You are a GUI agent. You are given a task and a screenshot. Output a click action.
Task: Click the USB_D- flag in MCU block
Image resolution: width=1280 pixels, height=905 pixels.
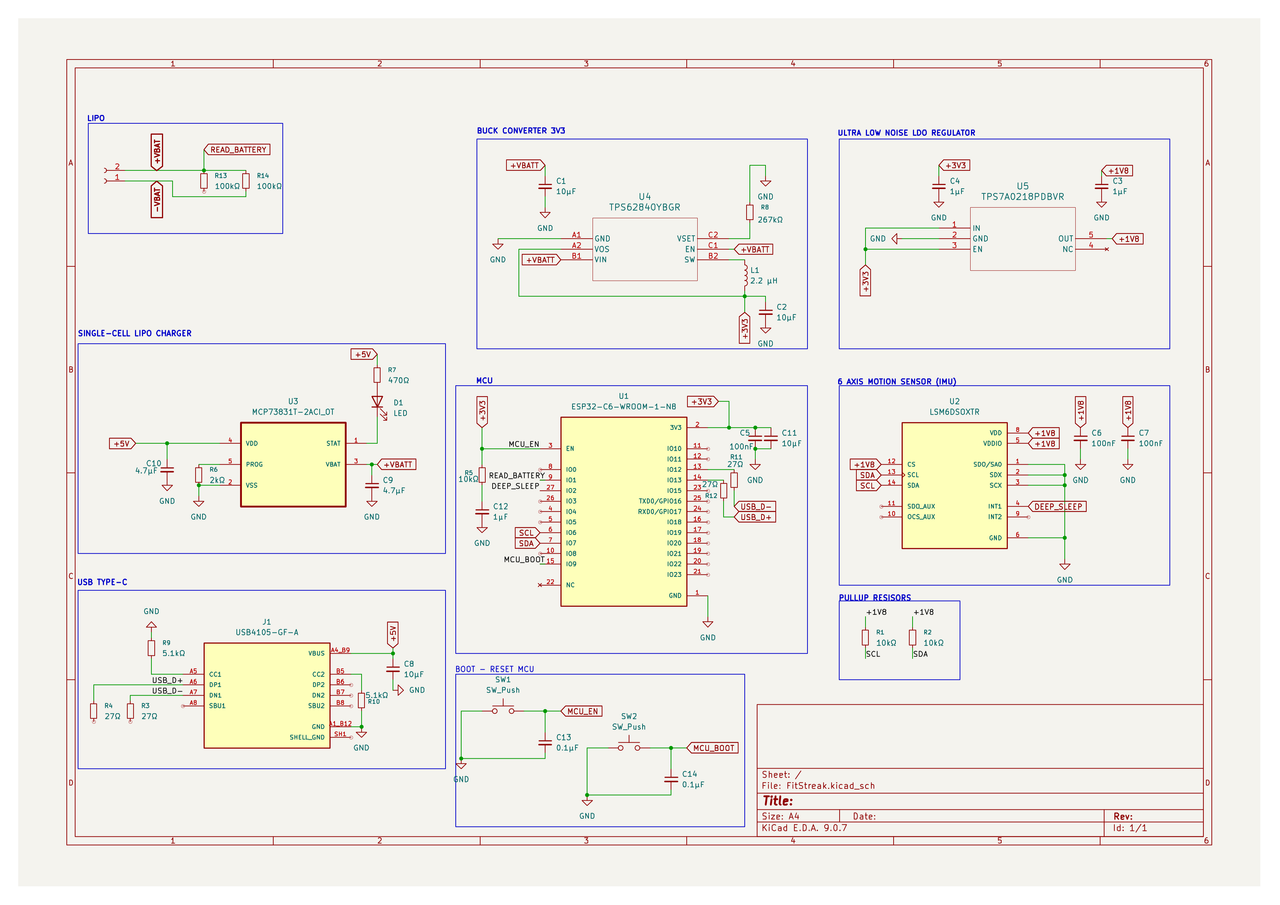(x=755, y=506)
